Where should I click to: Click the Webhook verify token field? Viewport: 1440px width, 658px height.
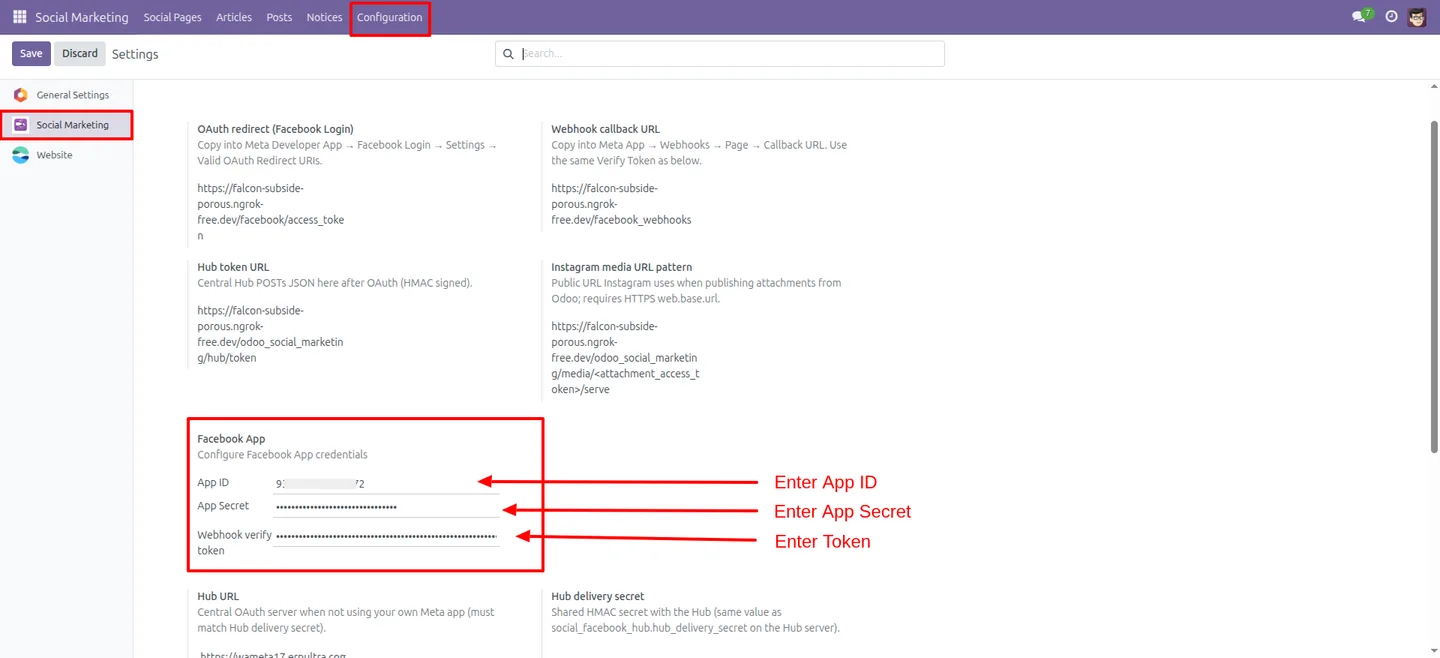pos(386,536)
